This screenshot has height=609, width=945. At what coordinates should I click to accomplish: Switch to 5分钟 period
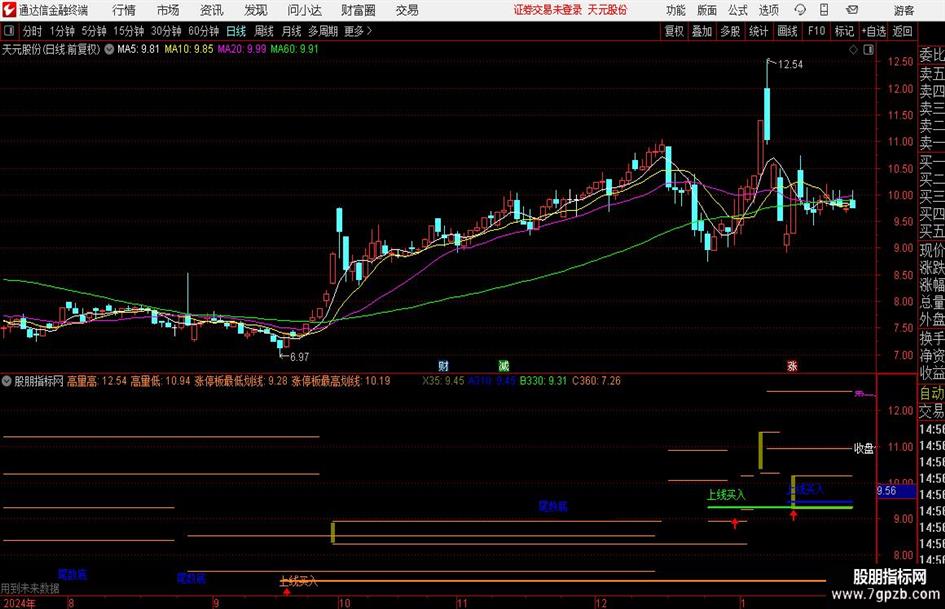(93, 31)
